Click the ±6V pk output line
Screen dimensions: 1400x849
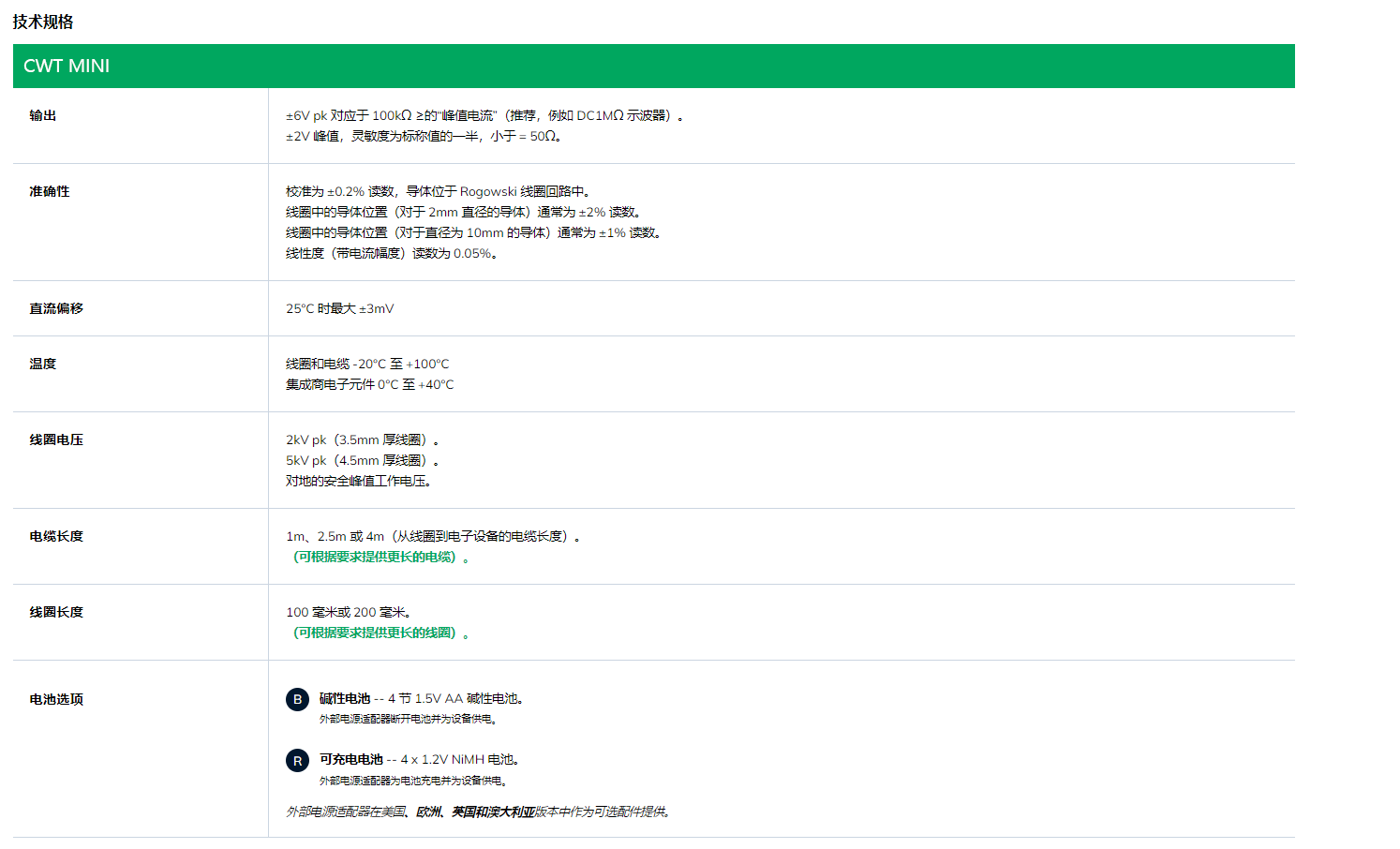click(x=485, y=115)
